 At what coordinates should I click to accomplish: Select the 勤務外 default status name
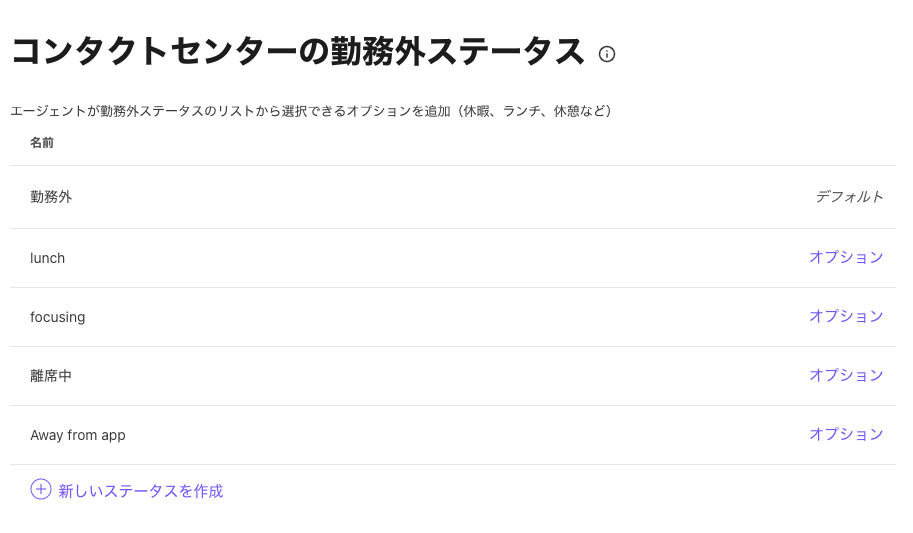[x=51, y=197]
